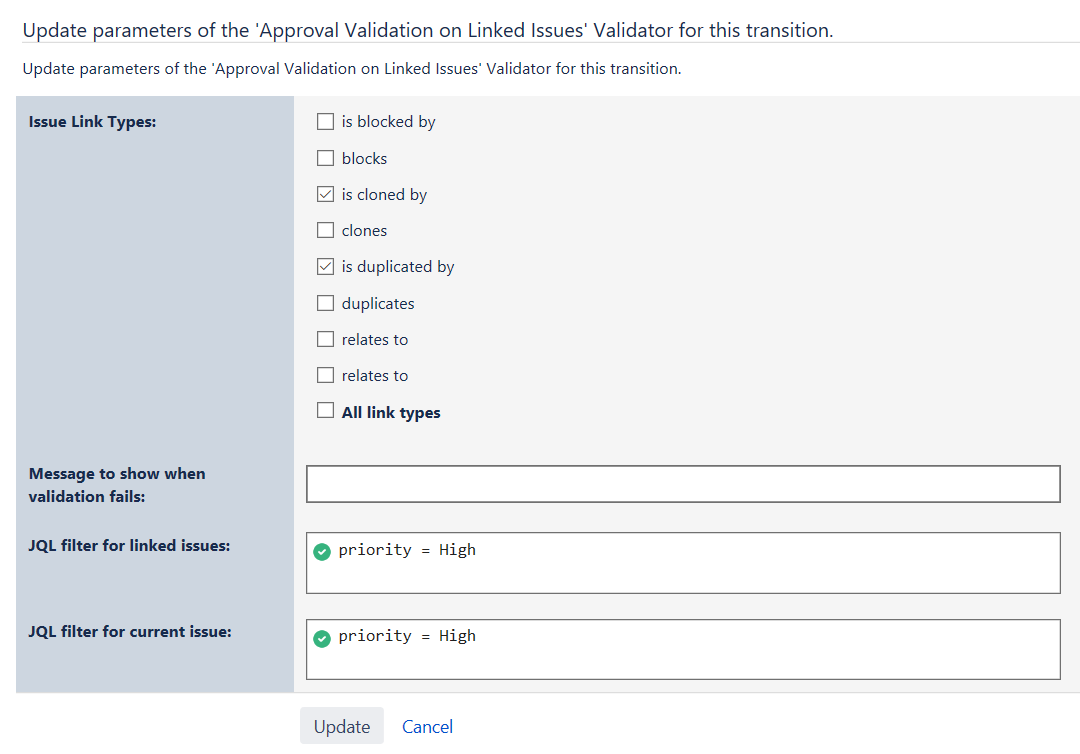The width and height of the screenshot is (1080, 754).
Task: Check the second 'relates to' checkbox
Action: click(x=325, y=376)
